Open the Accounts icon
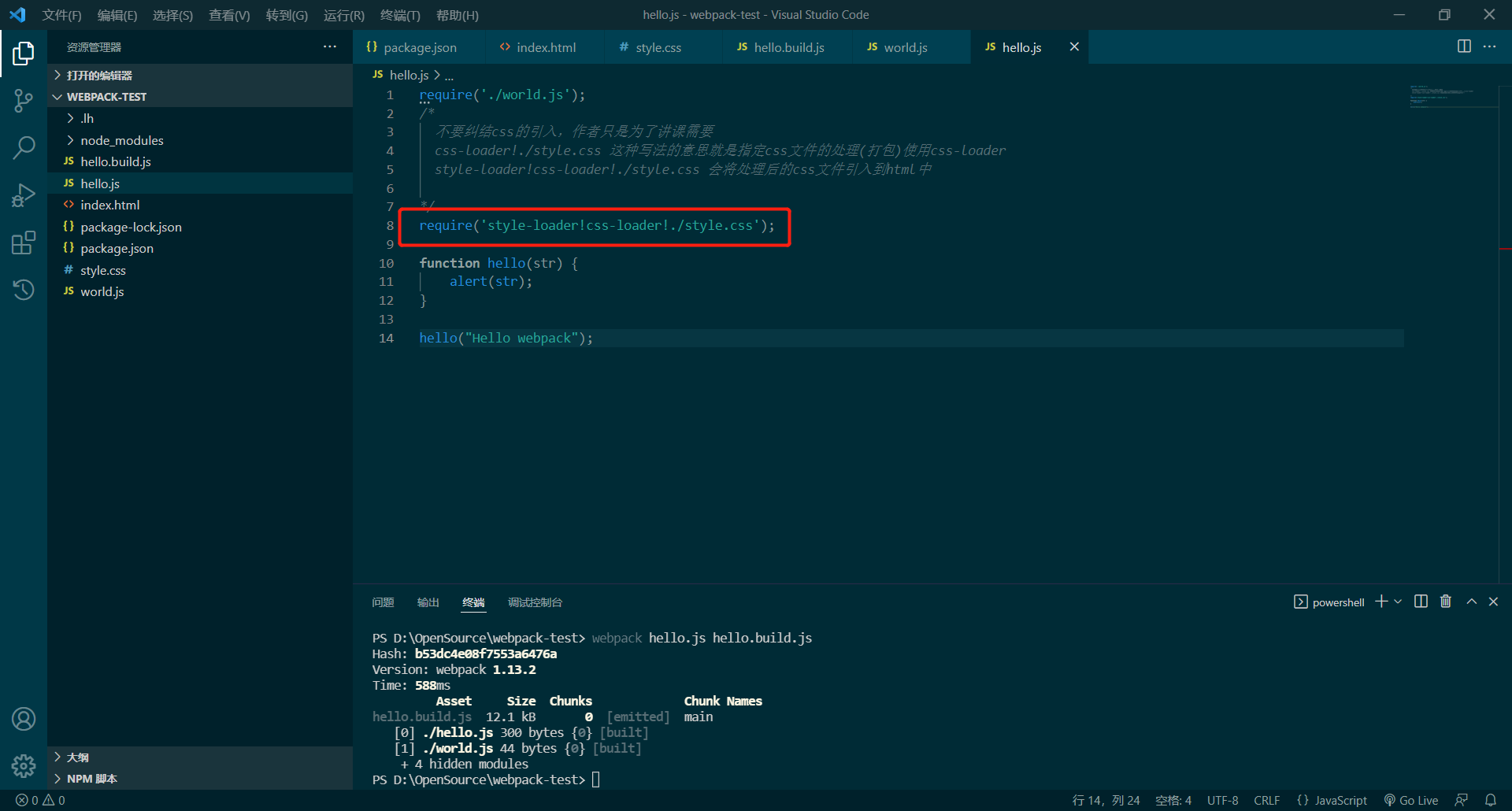The width and height of the screenshot is (1512, 811). pyautogui.click(x=24, y=719)
